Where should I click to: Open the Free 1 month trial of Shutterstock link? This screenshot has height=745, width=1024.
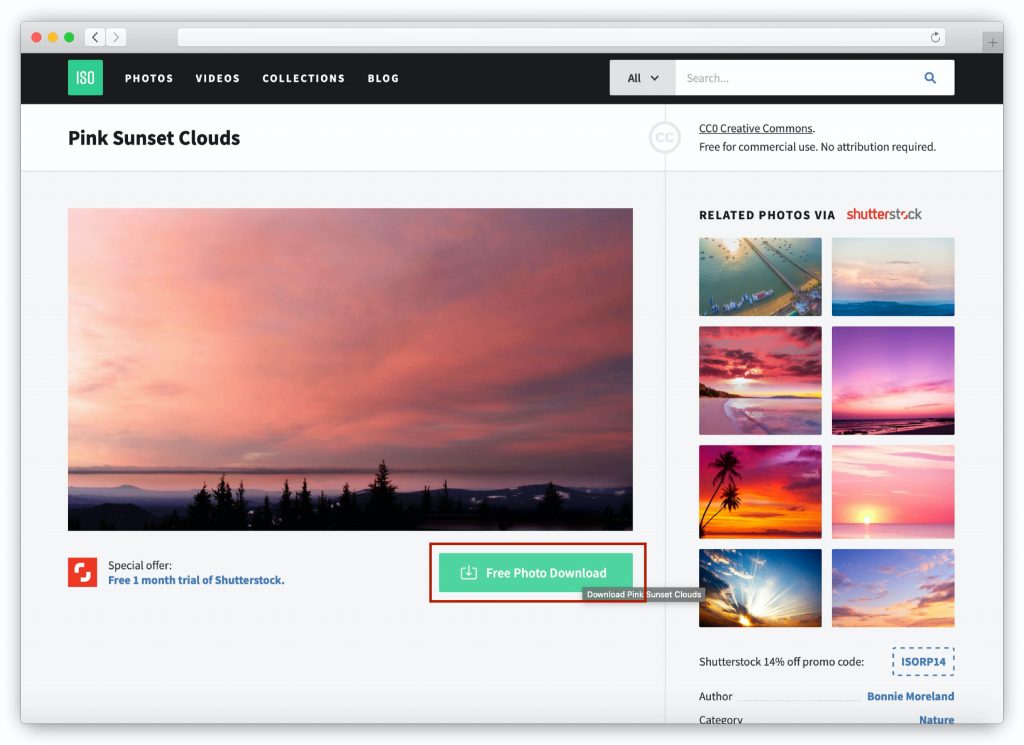pyautogui.click(x=196, y=580)
